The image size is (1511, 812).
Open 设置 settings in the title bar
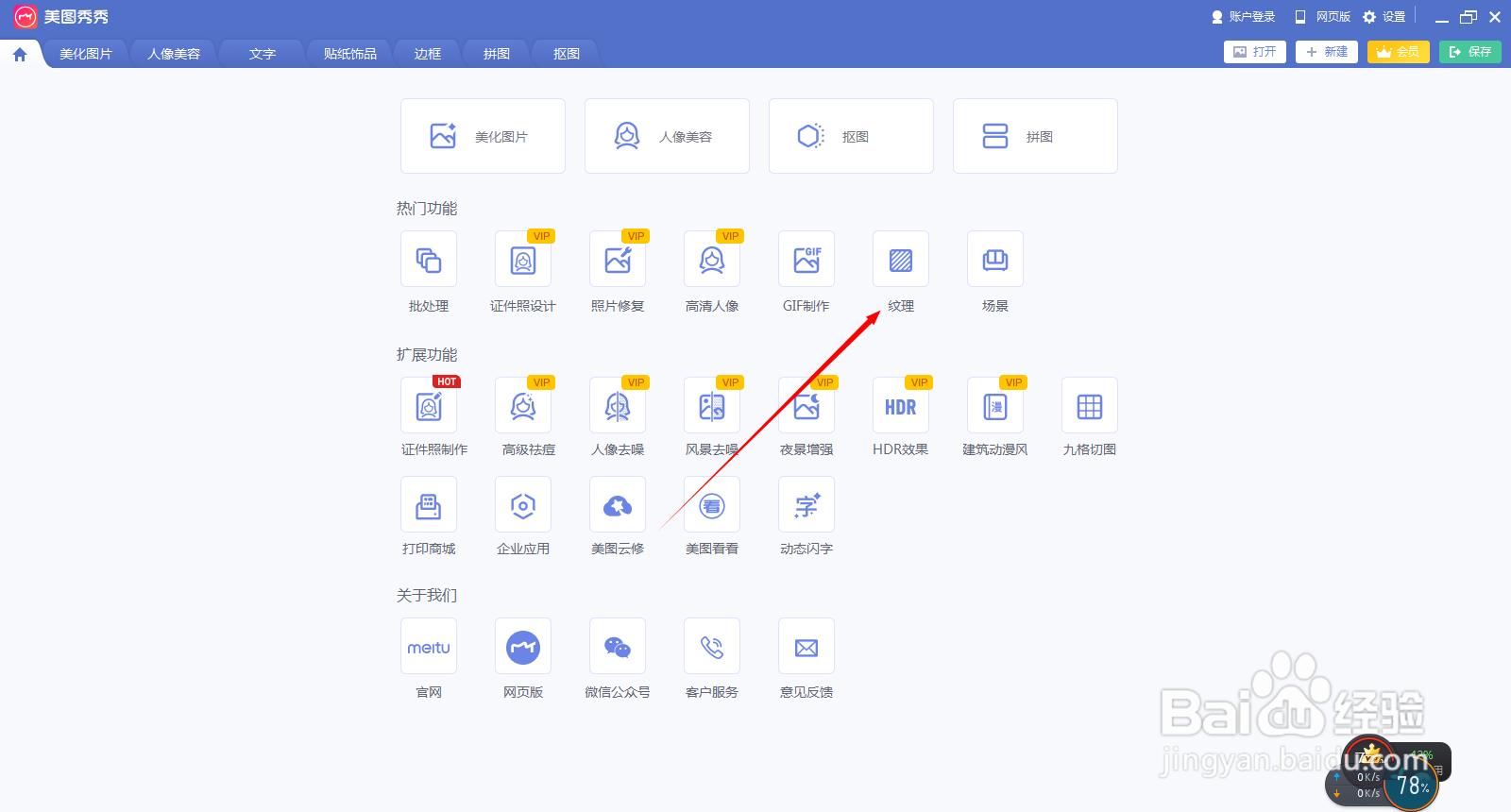point(1384,17)
